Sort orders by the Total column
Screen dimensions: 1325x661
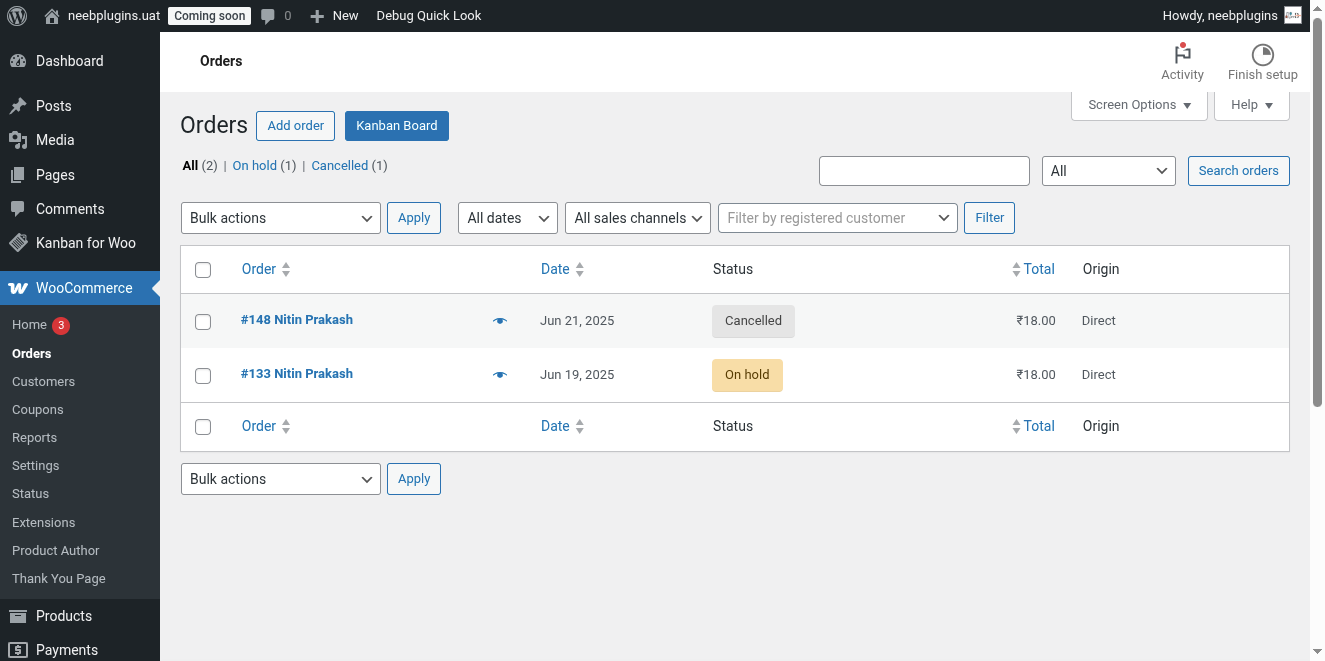tap(1039, 269)
